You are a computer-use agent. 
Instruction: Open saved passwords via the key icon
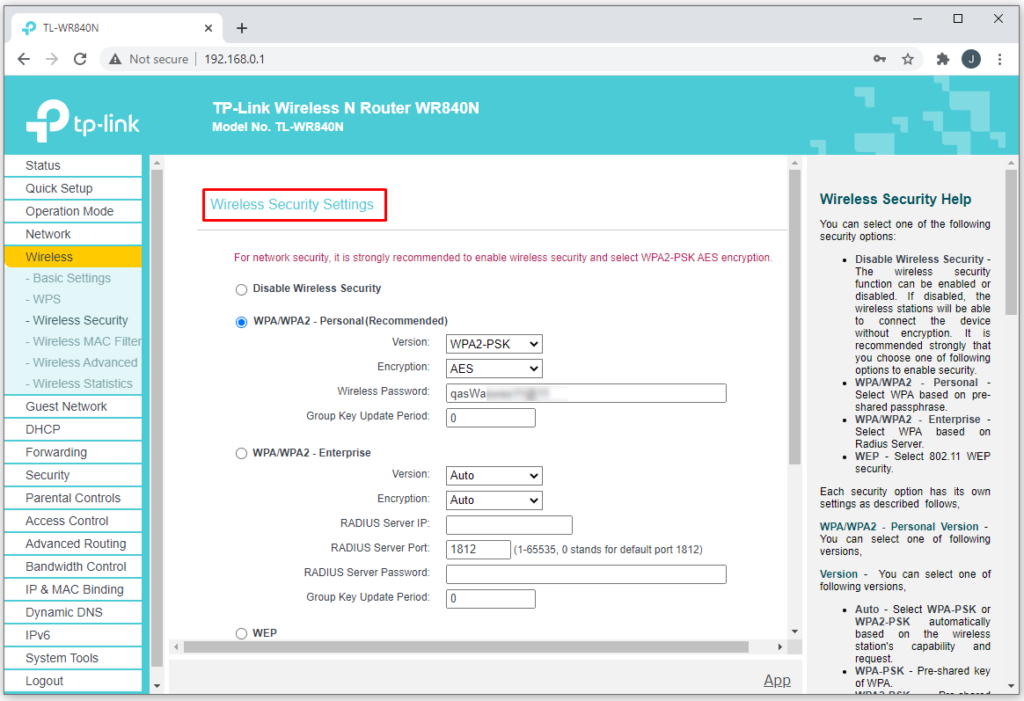(x=879, y=59)
